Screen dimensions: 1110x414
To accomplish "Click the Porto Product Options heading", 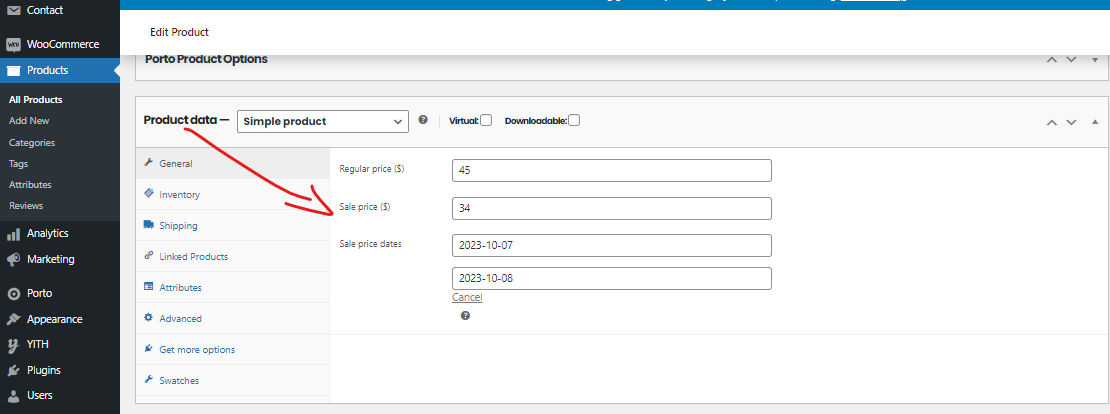I will pyautogui.click(x=206, y=59).
